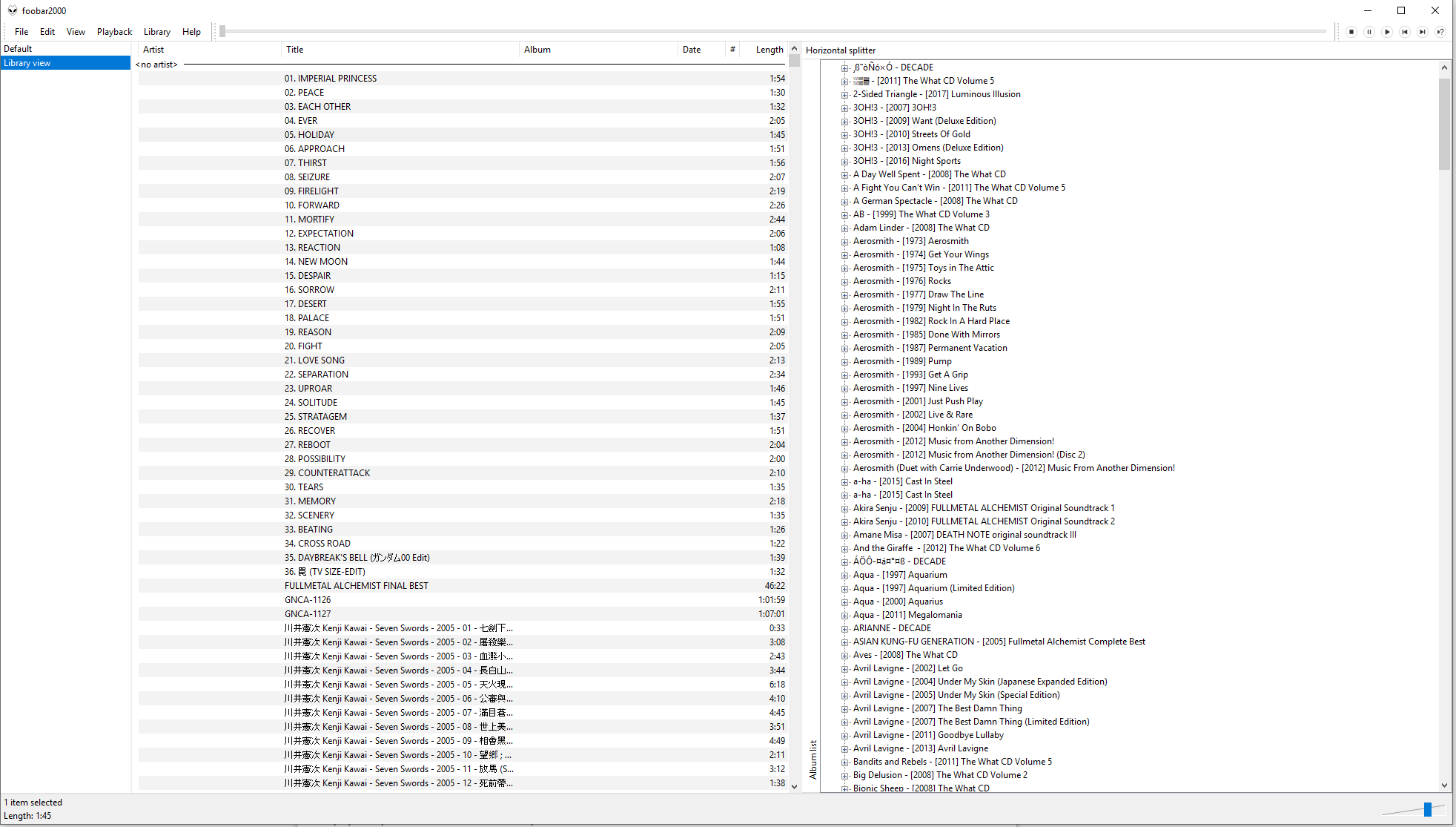Sort by the Title column header
1456x827 pixels.
tap(400, 50)
